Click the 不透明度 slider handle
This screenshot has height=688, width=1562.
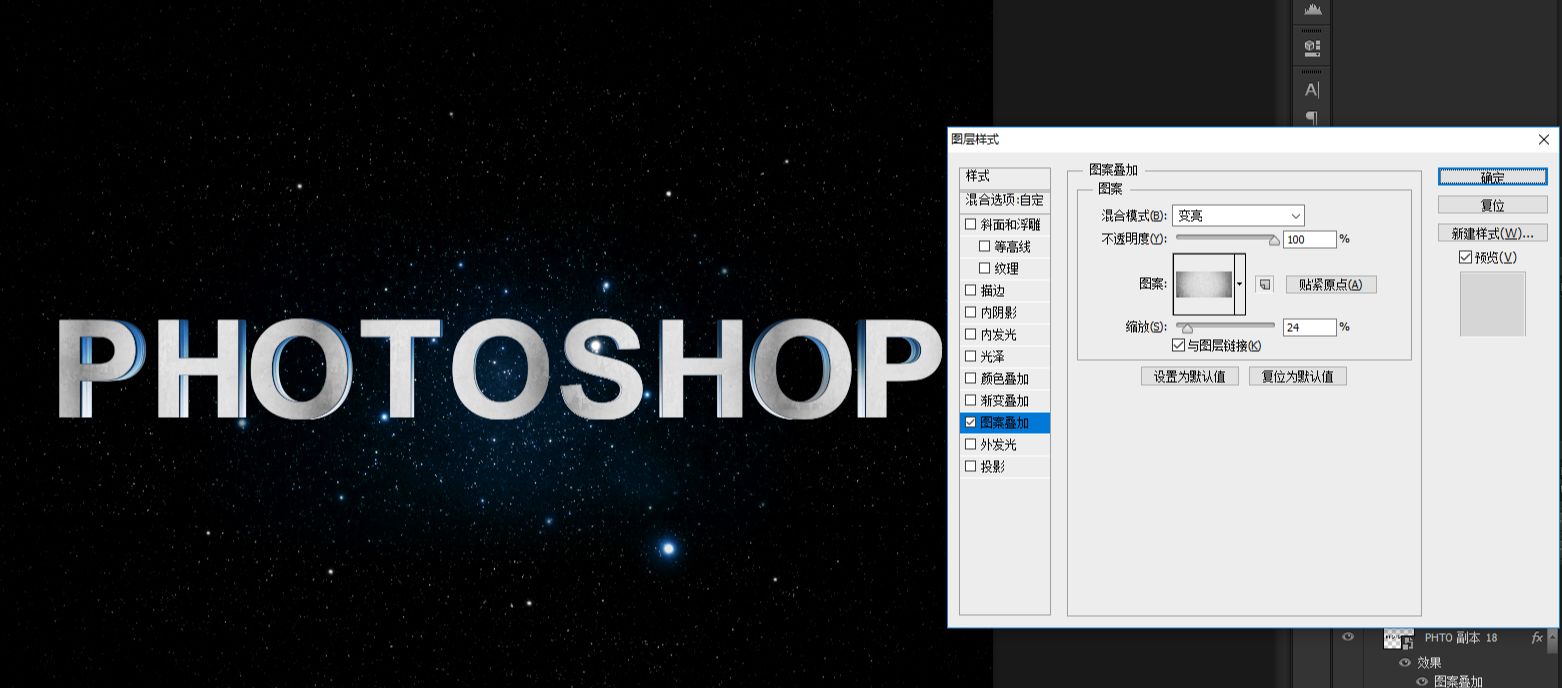pyautogui.click(x=1274, y=241)
